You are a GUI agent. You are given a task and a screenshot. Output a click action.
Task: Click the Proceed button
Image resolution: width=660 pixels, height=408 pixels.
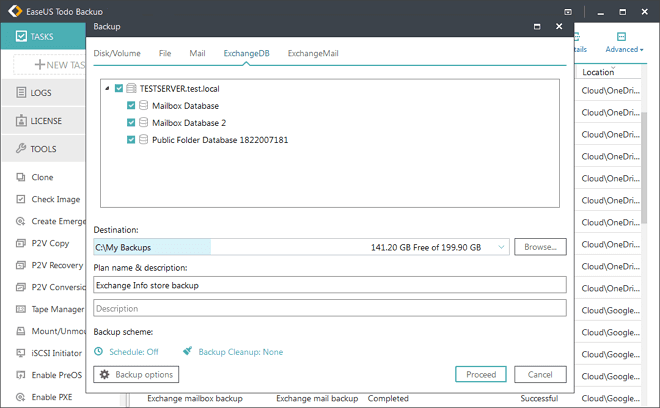(481, 374)
